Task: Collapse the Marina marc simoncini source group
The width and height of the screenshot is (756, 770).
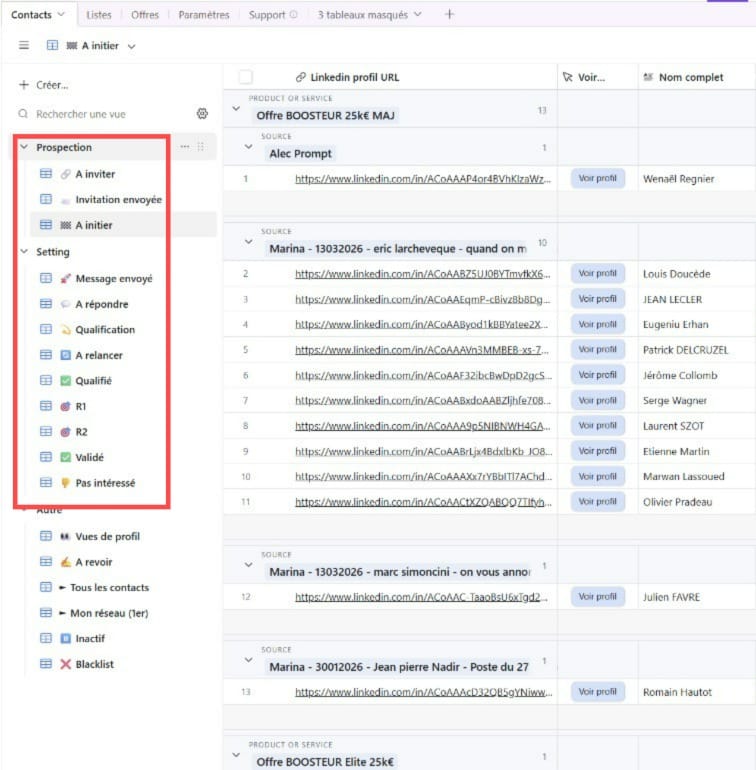Action: point(249,565)
